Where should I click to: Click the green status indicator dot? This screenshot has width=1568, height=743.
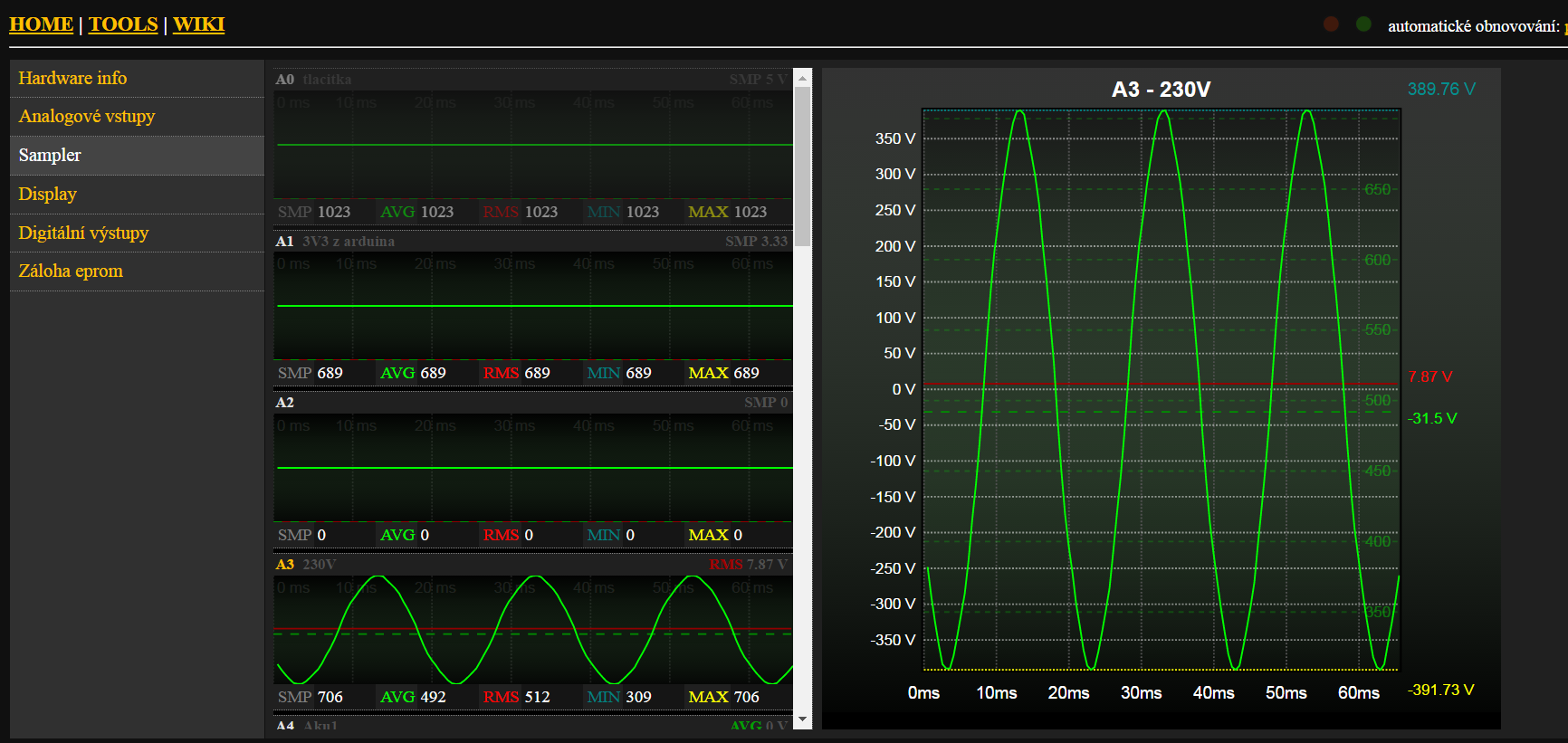point(1363,24)
